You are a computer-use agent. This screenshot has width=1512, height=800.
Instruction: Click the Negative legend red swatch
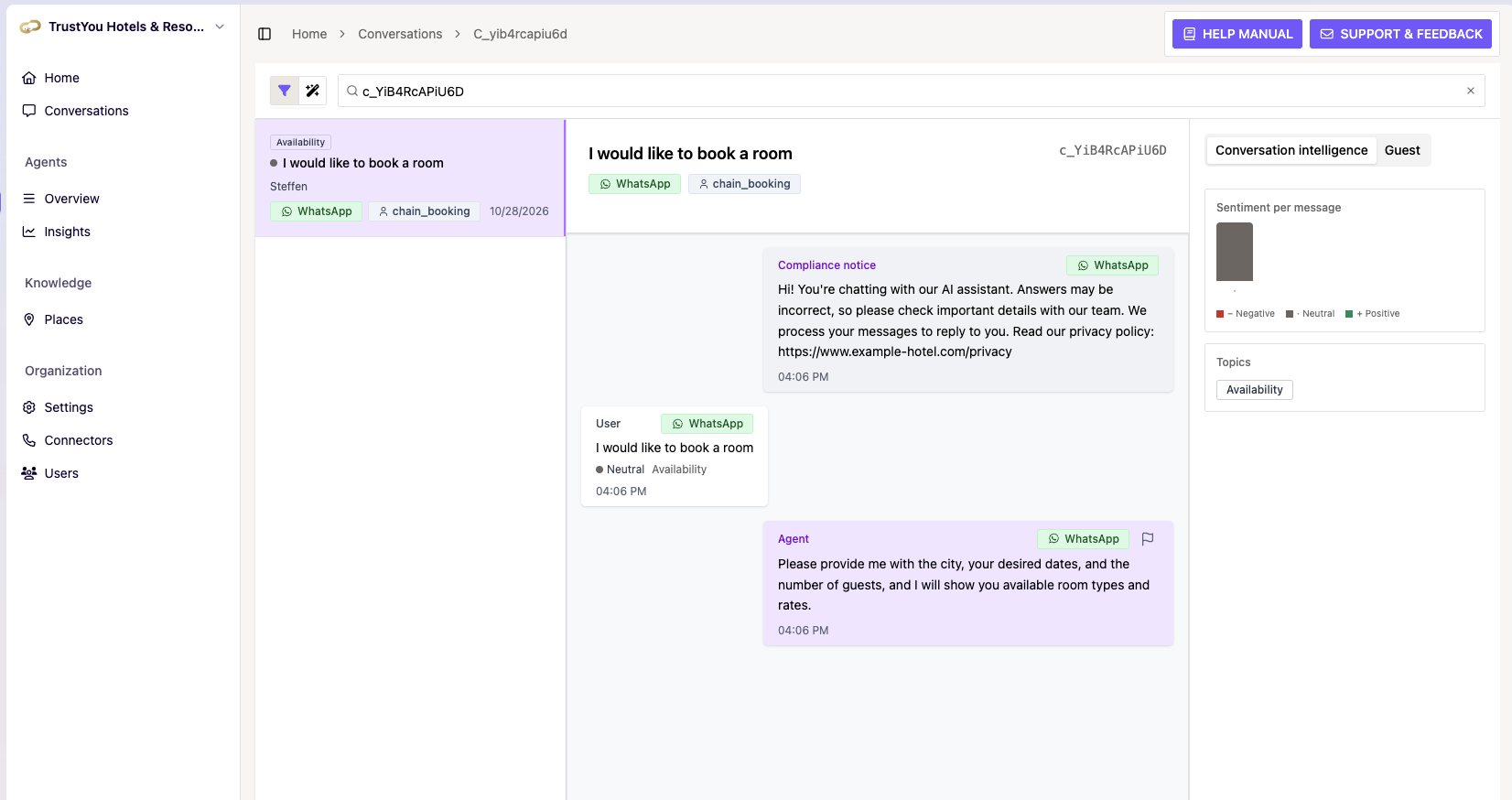1220,314
